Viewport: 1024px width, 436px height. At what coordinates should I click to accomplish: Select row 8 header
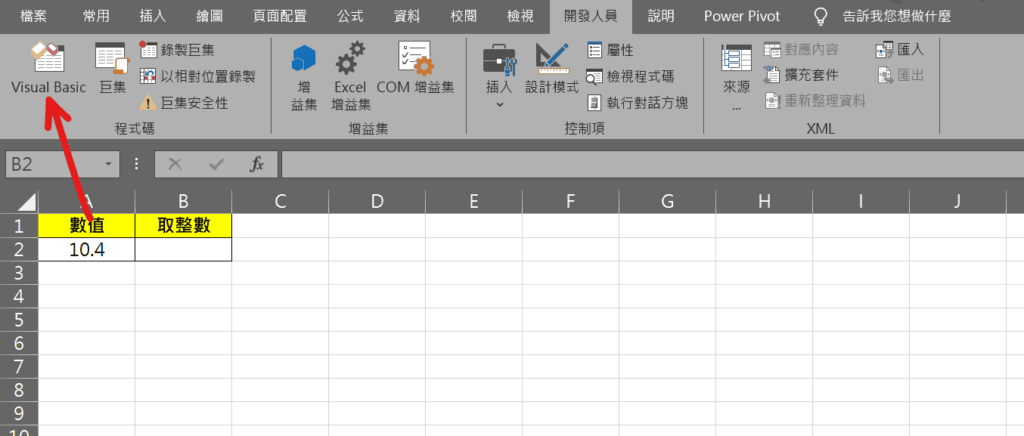pos(19,390)
